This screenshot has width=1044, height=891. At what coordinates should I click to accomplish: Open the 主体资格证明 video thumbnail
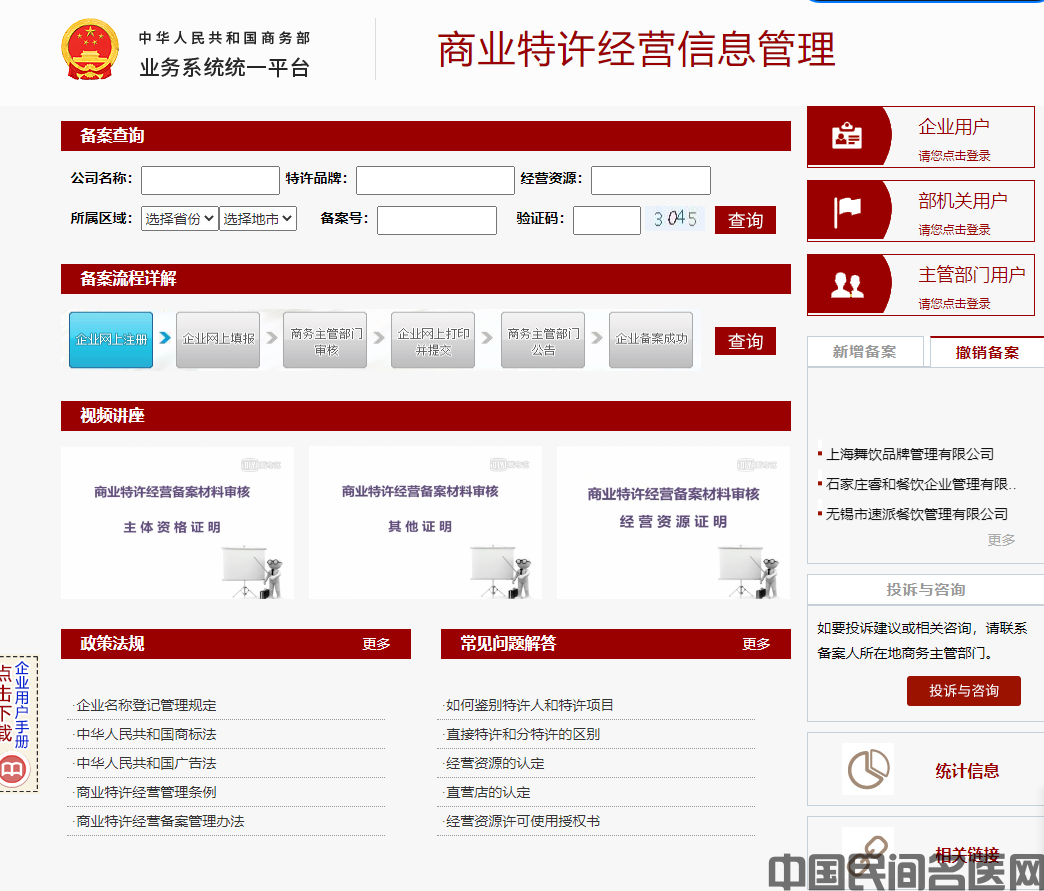pyautogui.click(x=178, y=523)
